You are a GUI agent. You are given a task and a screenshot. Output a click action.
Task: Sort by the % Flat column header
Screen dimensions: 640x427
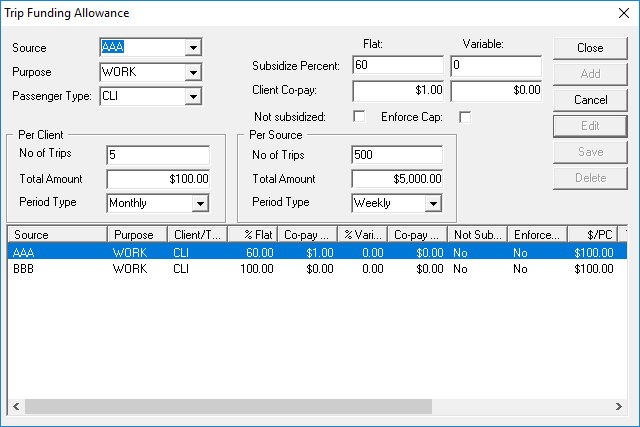pyautogui.click(x=253, y=235)
